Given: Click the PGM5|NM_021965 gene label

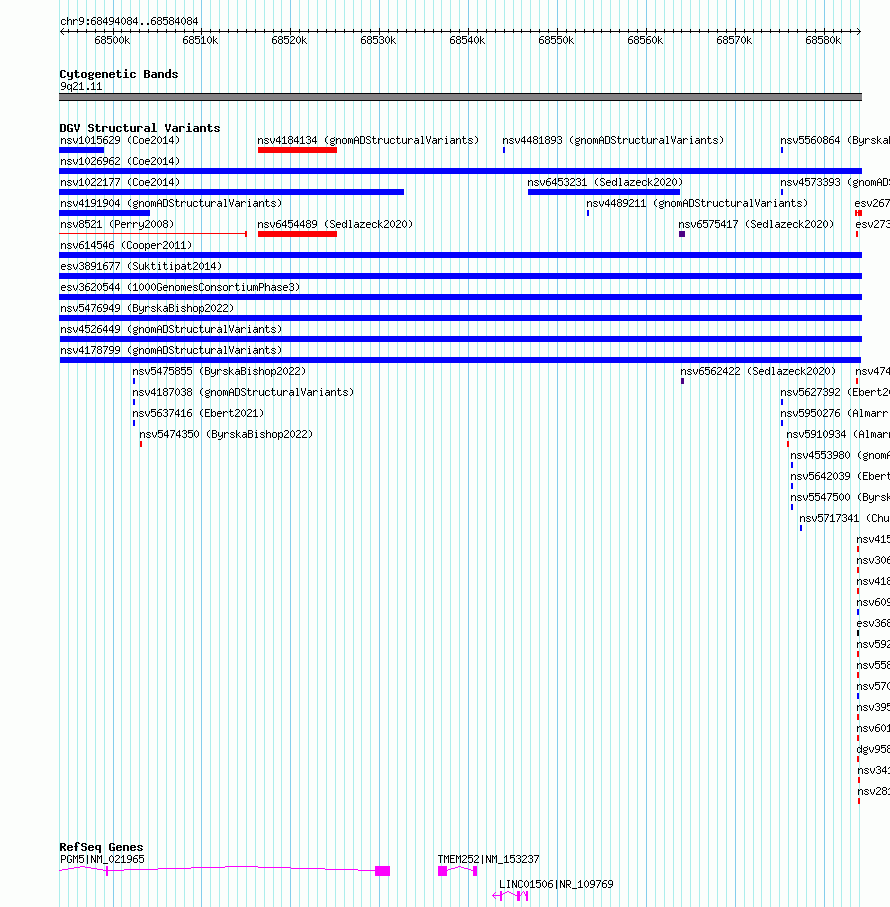Looking at the screenshot, I should pos(102,859).
